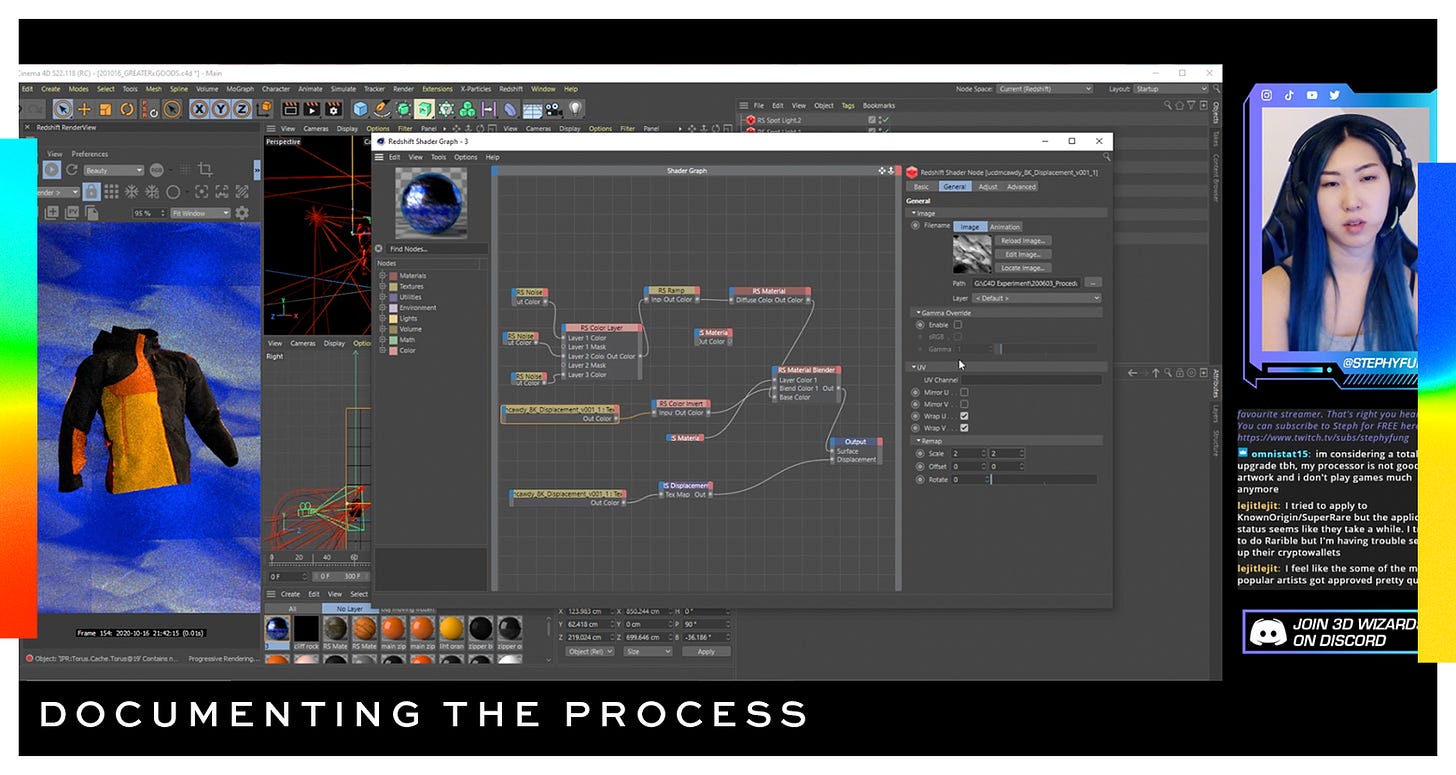Toggle the lock icon in RenderView
1456x775 pixels.
pyautogui.click(x=92, y=191)
